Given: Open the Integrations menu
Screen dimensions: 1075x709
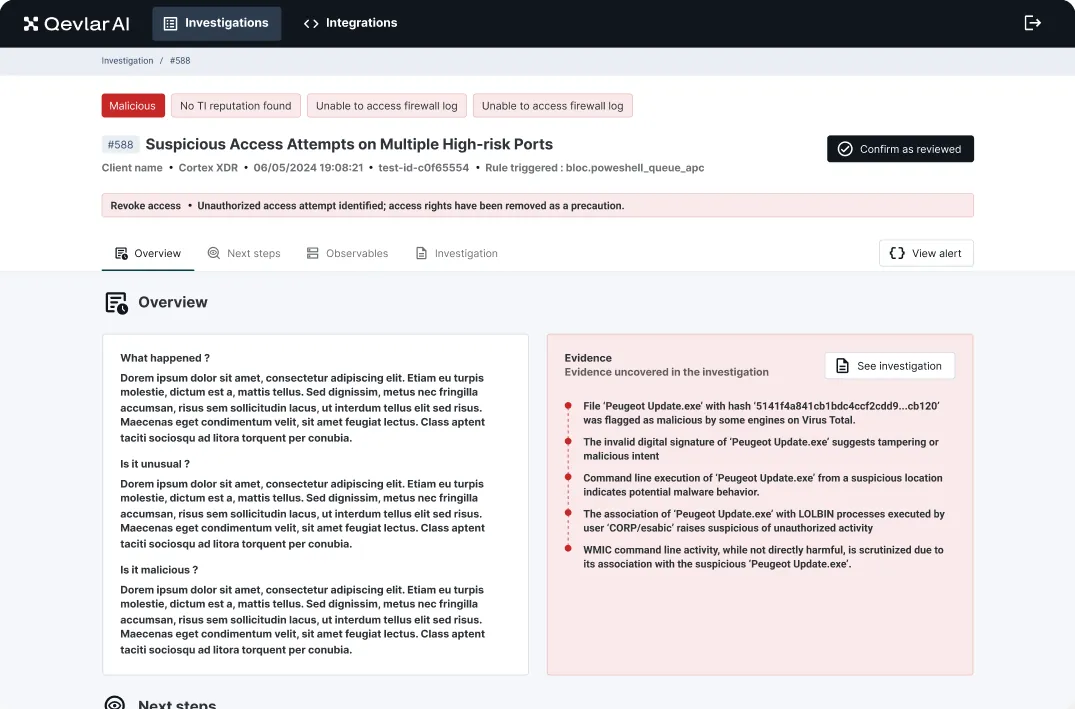Looking at the screenshot, I should 350,23.
